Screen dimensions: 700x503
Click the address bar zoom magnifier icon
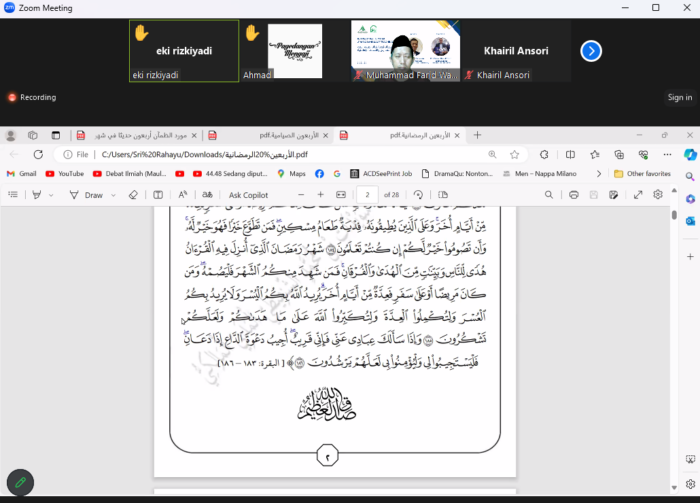tap(492, 154)
